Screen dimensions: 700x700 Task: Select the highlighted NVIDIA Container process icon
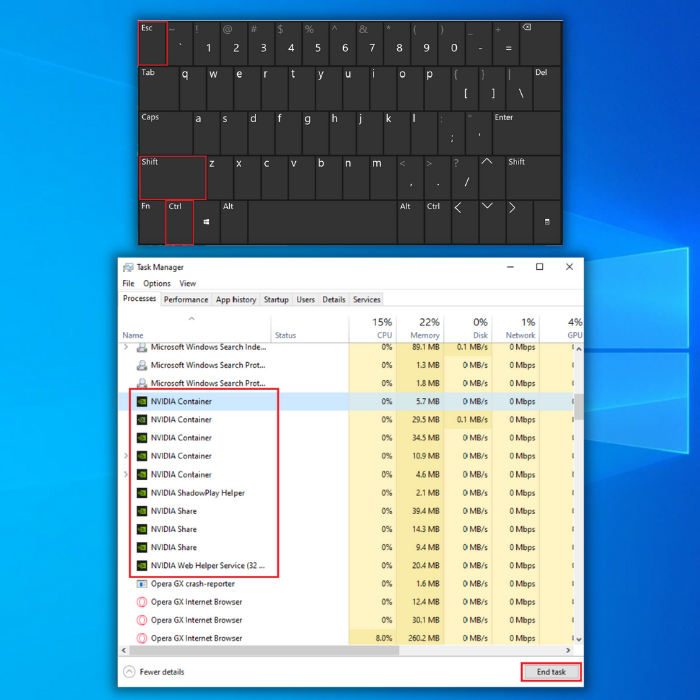pyautogui.click(x=142, y=401)
